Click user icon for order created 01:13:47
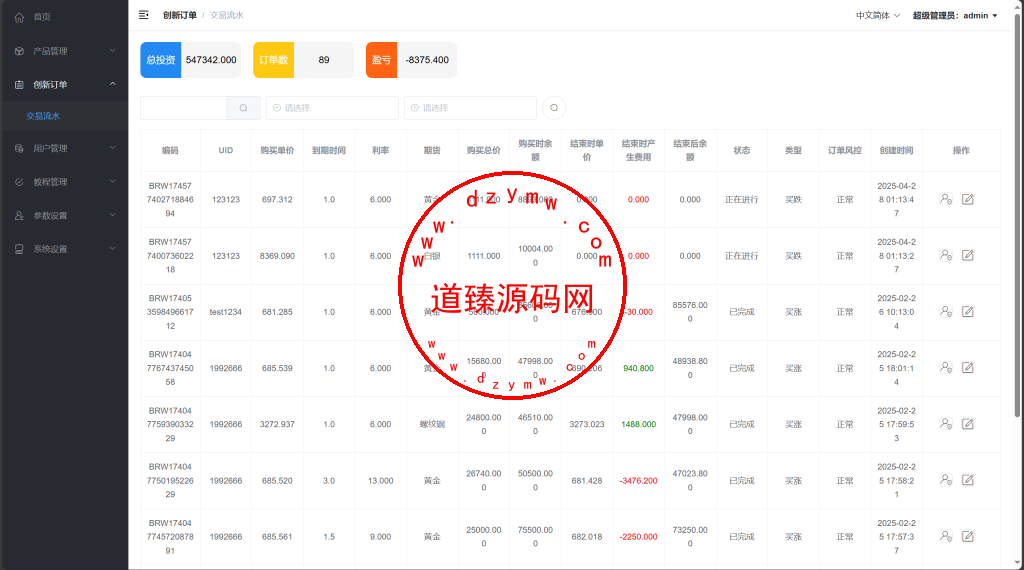 tap(946, 199)
